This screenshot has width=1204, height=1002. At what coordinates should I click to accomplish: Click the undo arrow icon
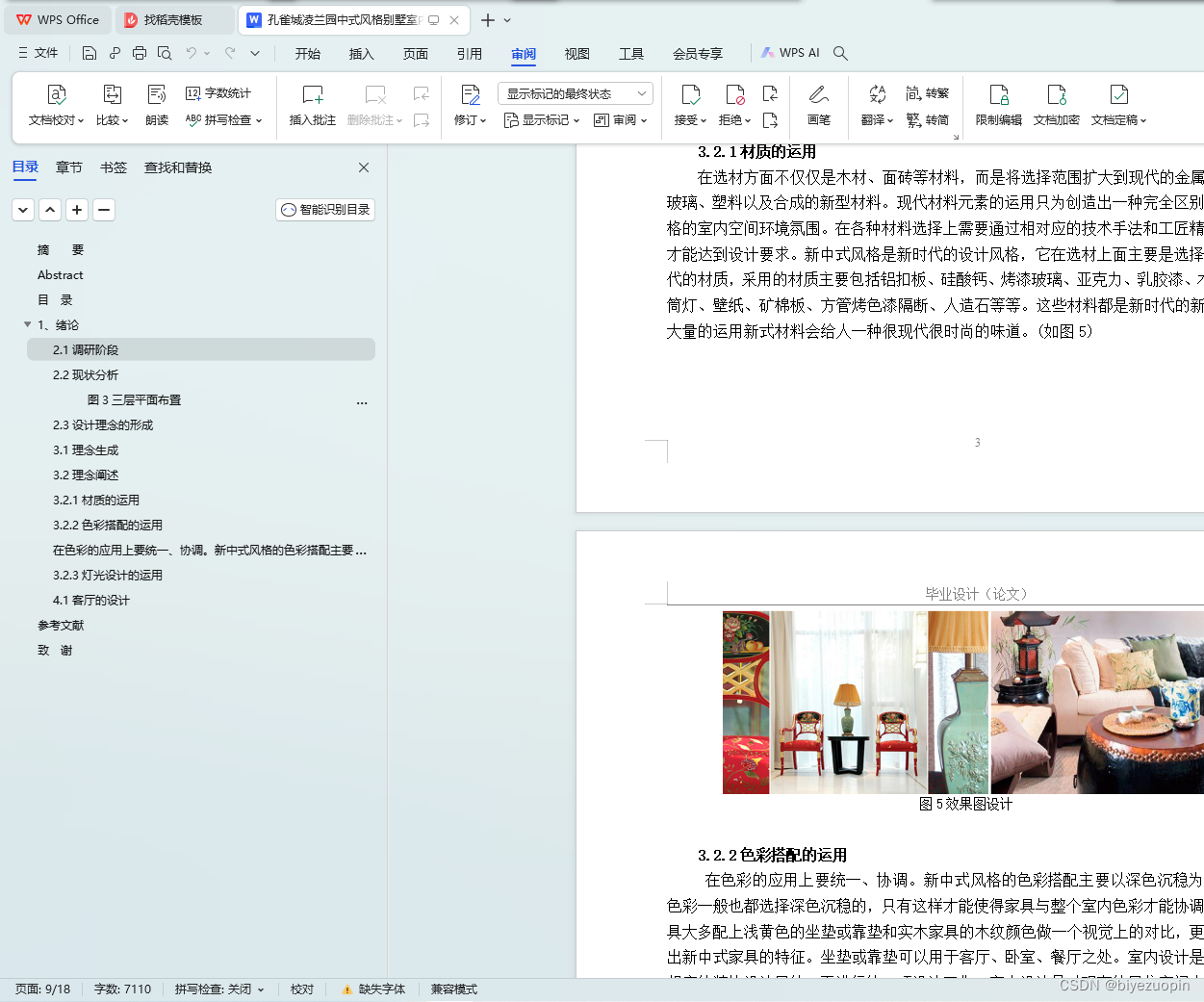(x=192, y=53)
